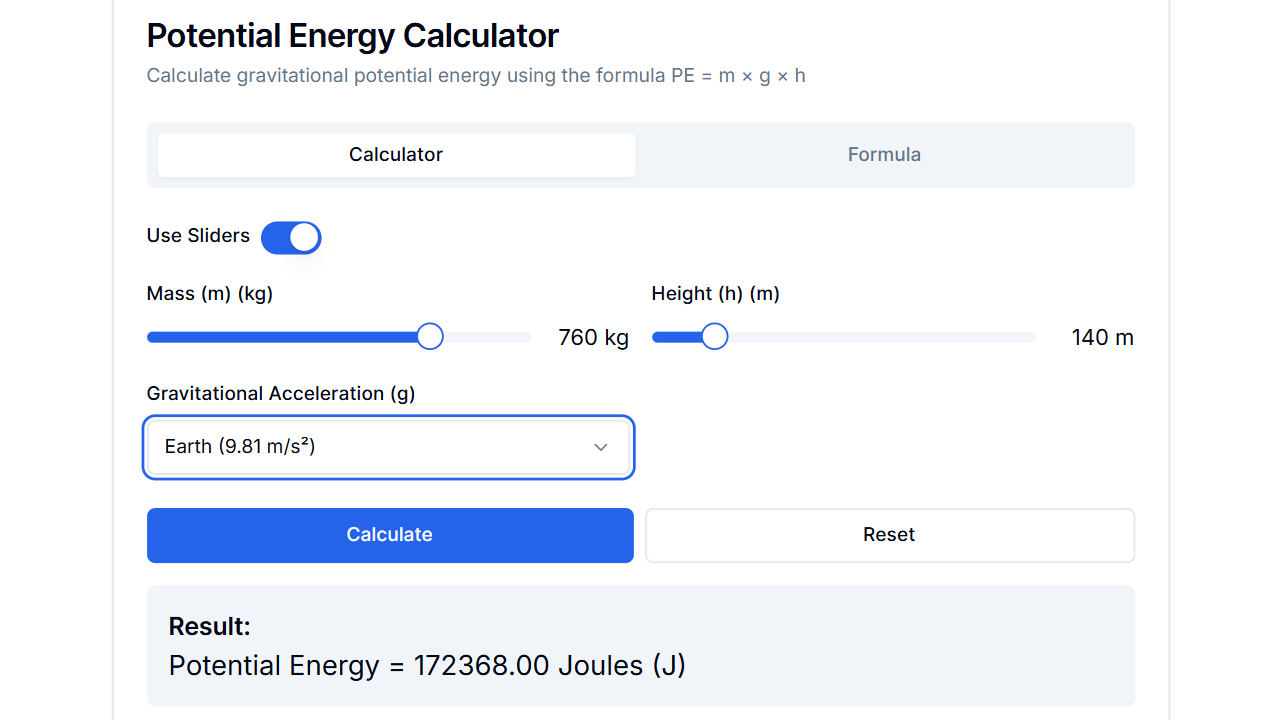This screenshot has width=1280, height=720.
Task: Click the Result display panel
Action: [x=640, y=645]
